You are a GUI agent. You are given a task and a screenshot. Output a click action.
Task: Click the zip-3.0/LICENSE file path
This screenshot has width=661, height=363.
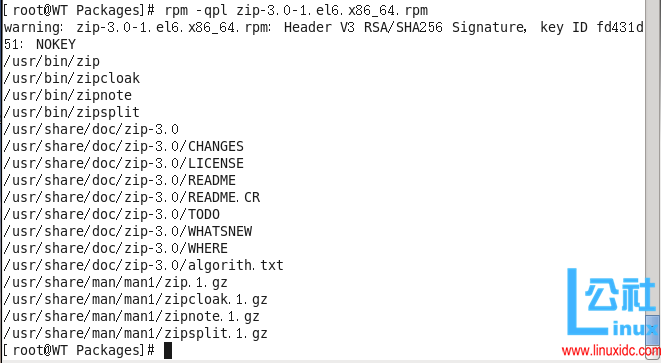point(124,163)
